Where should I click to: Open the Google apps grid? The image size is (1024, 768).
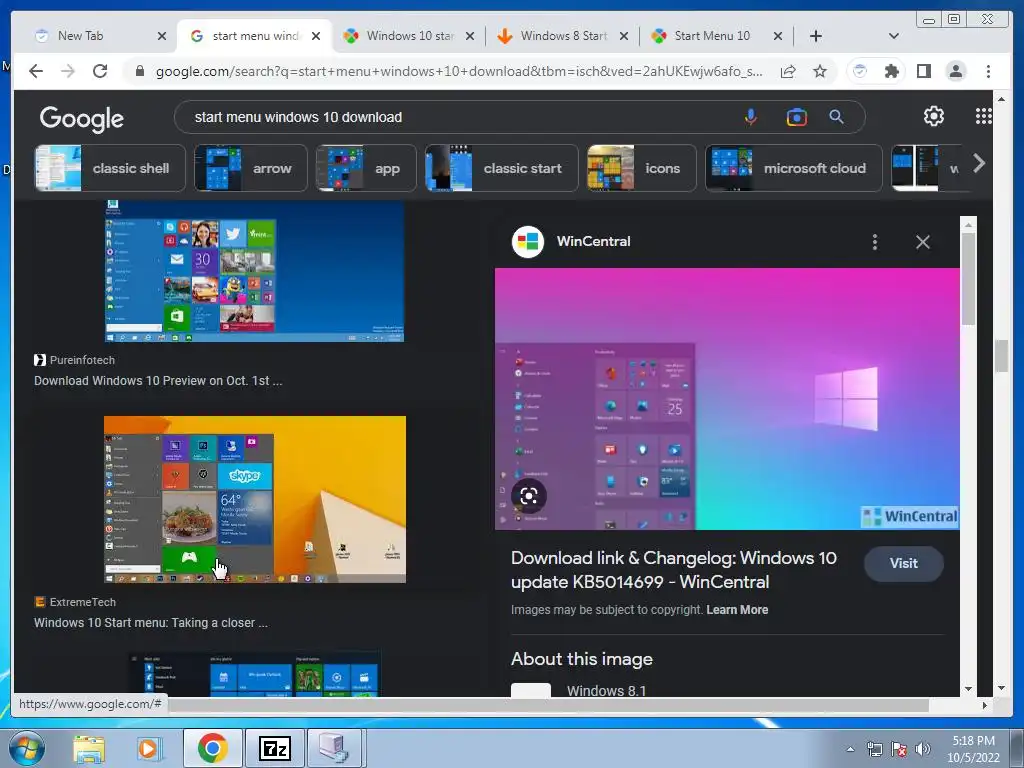click(x=984, y=116)
